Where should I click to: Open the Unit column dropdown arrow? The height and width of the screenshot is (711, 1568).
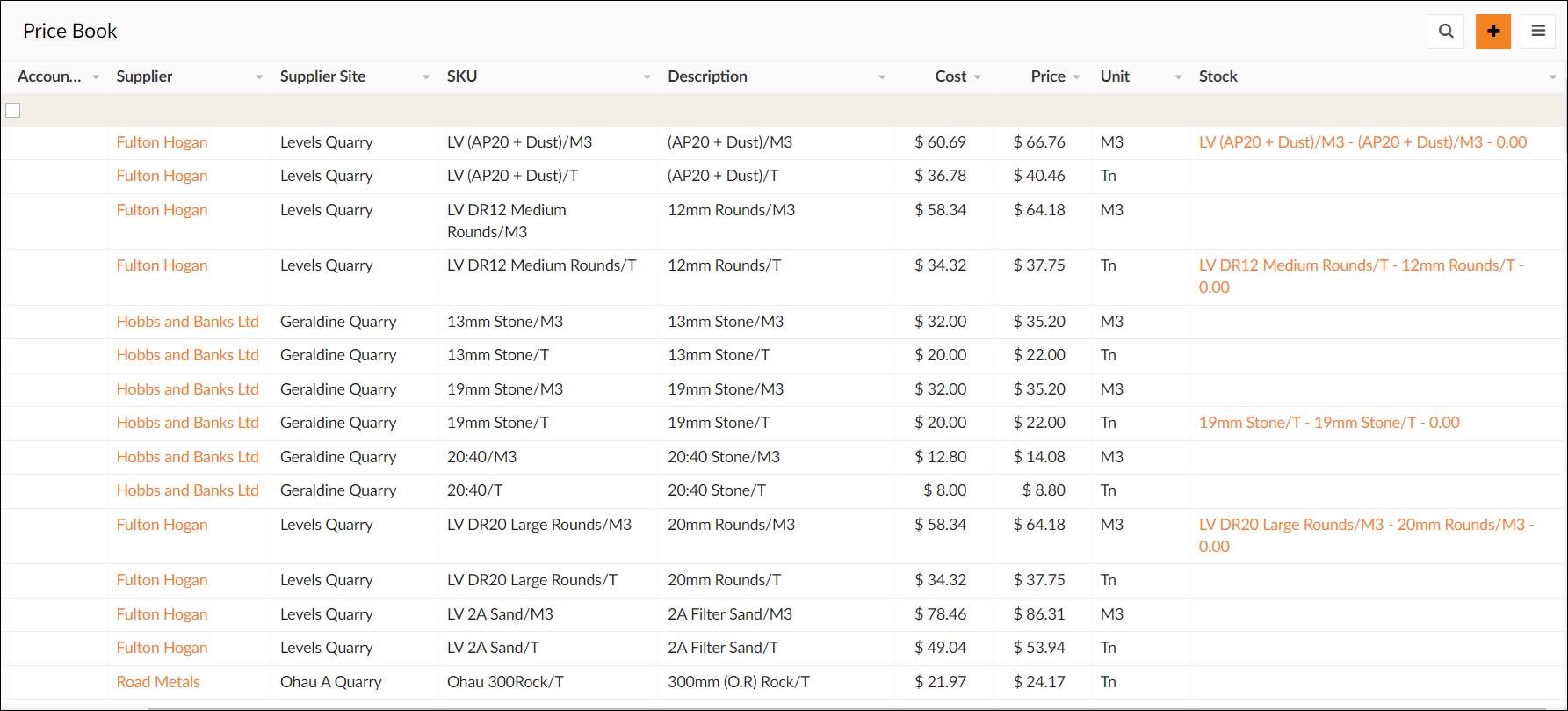tap(1179, 77)
